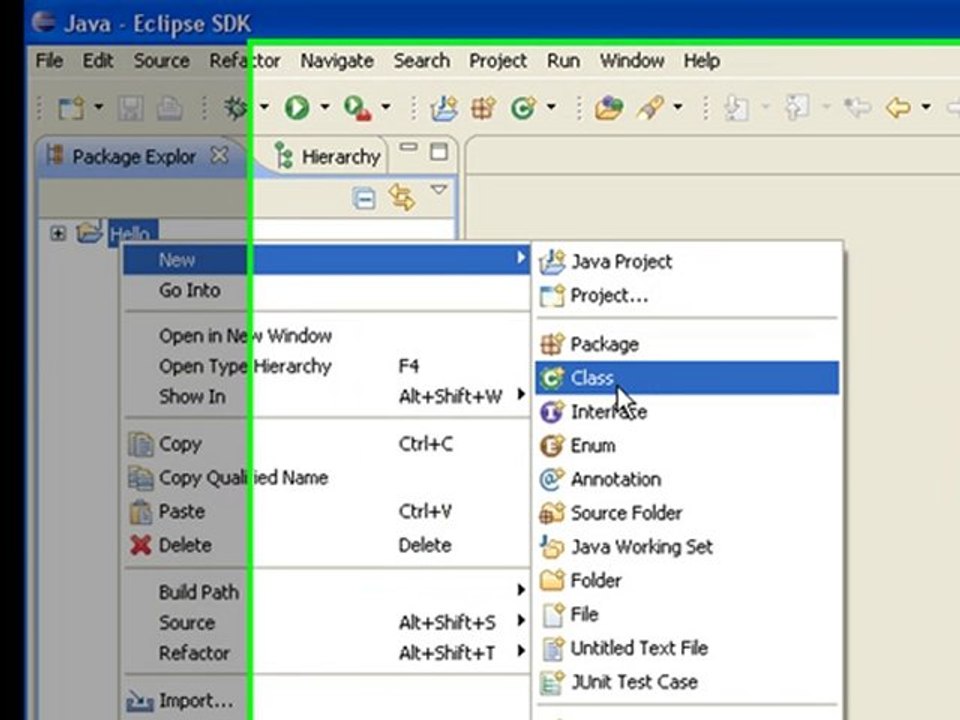Choose Import... in the context menu
Image resolution: width=960 pixels, height=720 pixels.
point(327,700)
